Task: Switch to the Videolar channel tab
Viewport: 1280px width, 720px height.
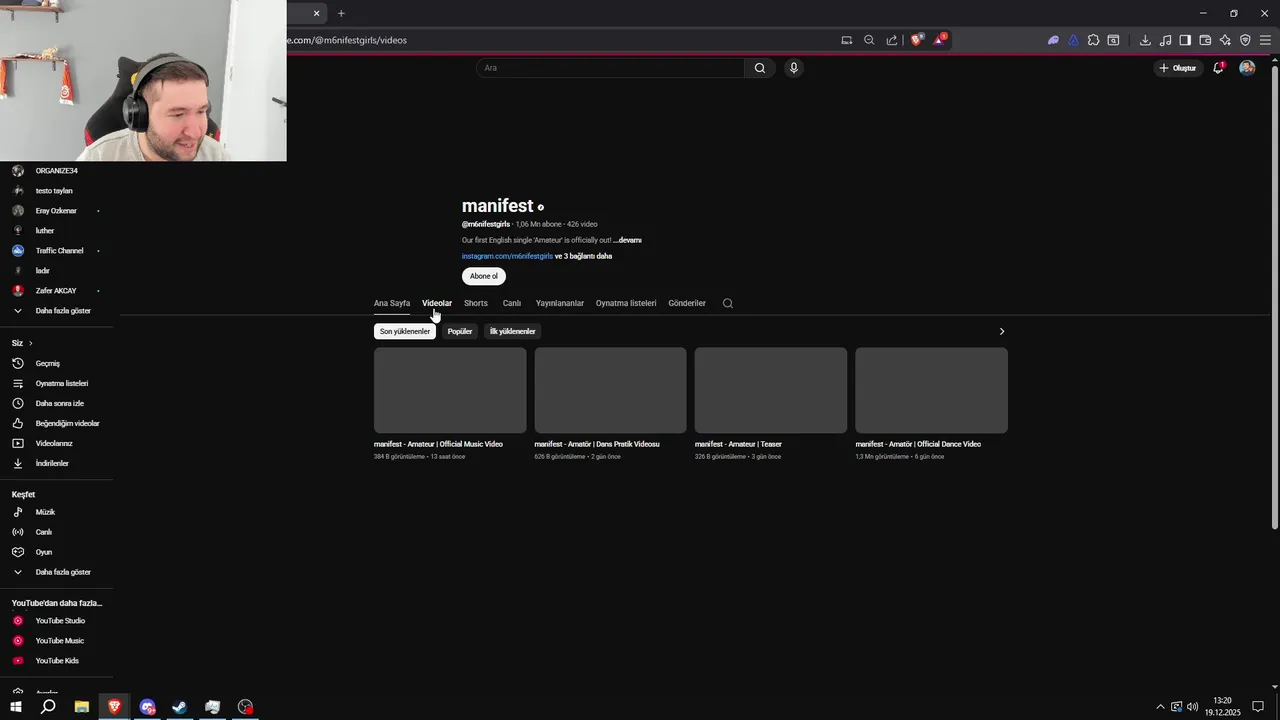Action: pyautogui.click(x=437, y=303)
